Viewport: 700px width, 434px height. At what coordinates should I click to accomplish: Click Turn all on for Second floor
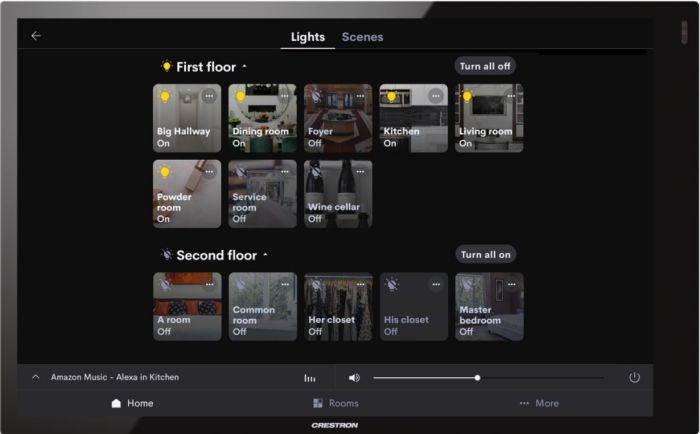(x=486, y=255)
